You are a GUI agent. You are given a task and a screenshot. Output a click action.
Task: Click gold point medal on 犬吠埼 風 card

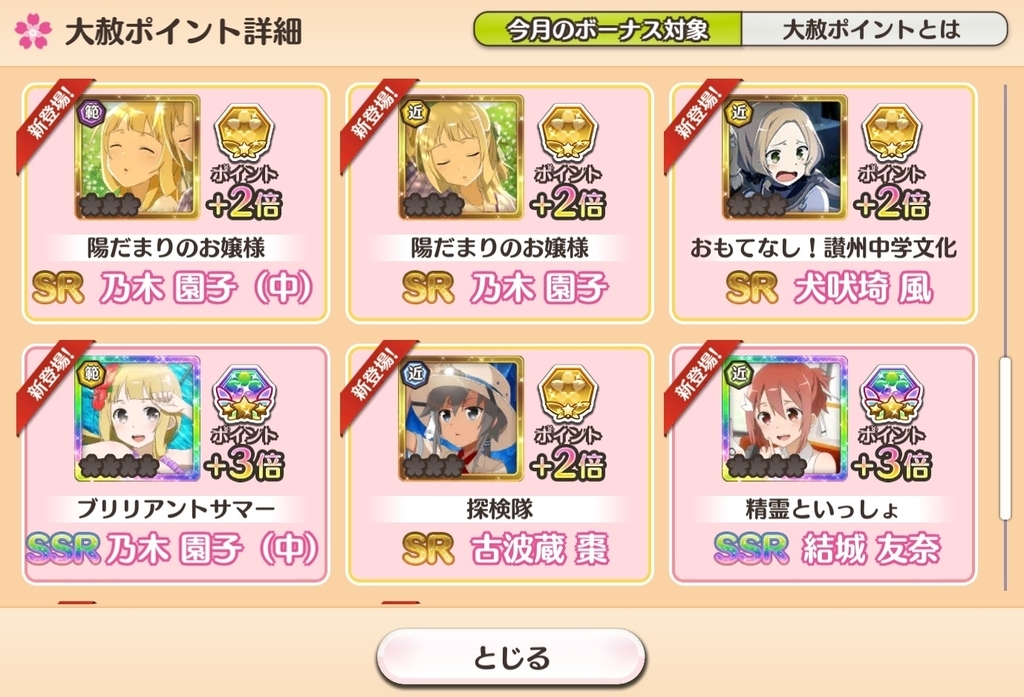[x=892, y=134]
